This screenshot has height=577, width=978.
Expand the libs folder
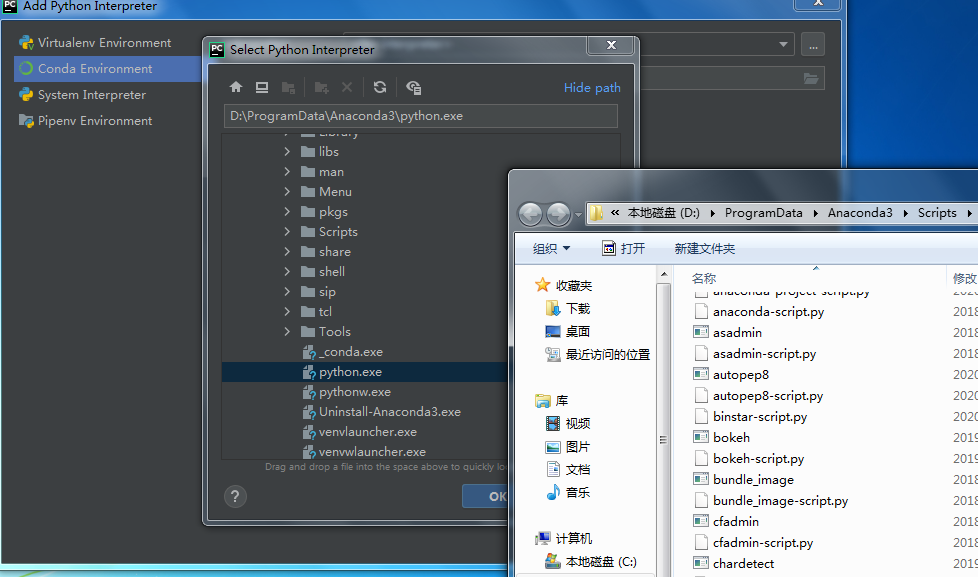point(287,152)
